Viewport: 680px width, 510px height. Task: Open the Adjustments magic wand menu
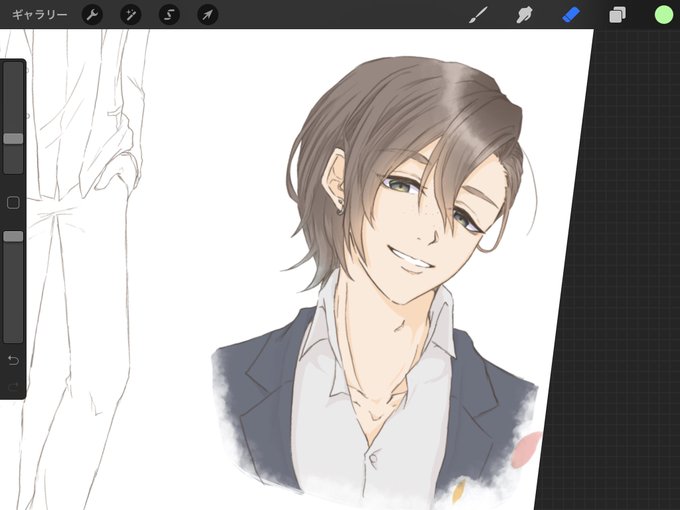131,15
